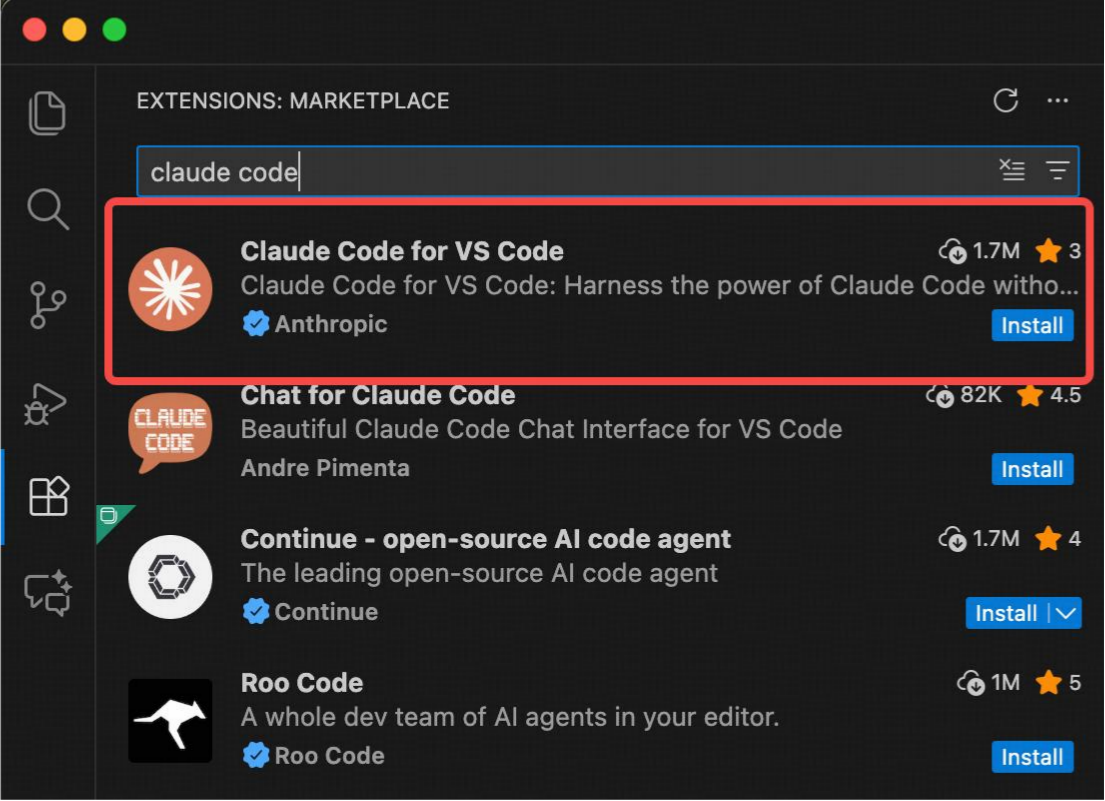This screenshot has height=801, width=1105.
Task: Click the 4.5 star rating
Action: point(1049,395)
